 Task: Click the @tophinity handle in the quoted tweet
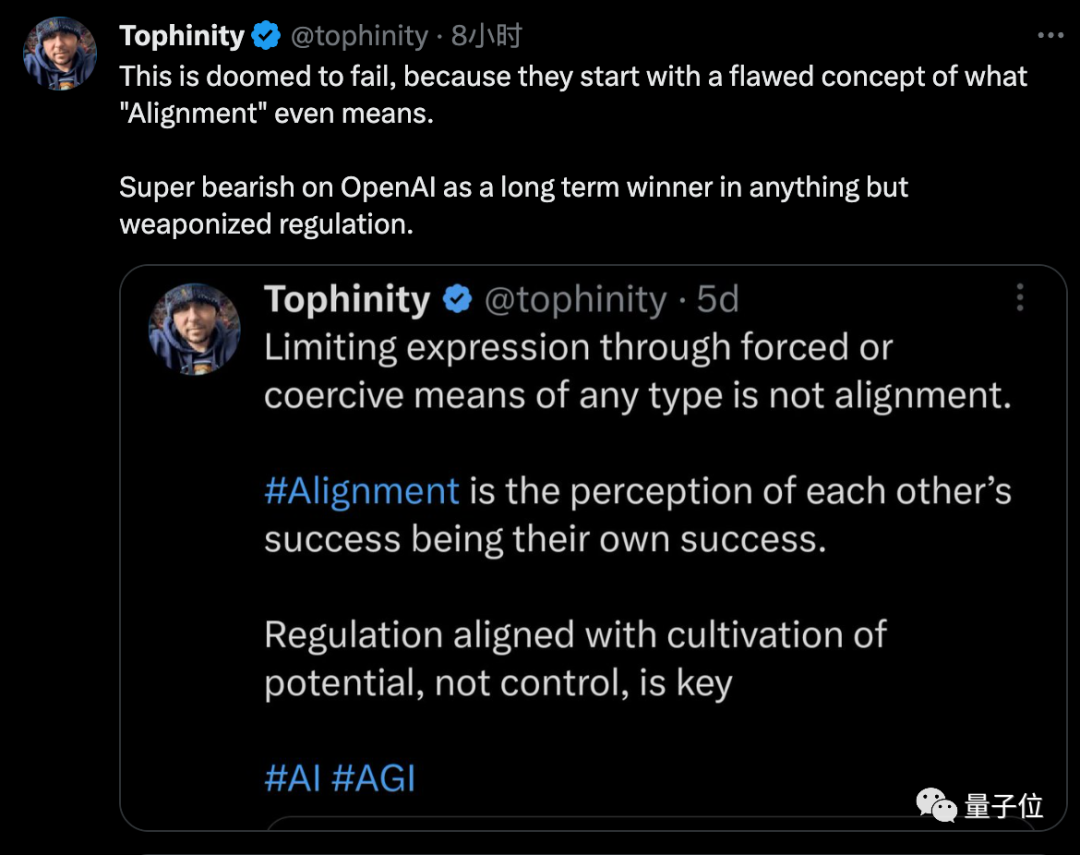pyautogui.click(x=575, y=299)
